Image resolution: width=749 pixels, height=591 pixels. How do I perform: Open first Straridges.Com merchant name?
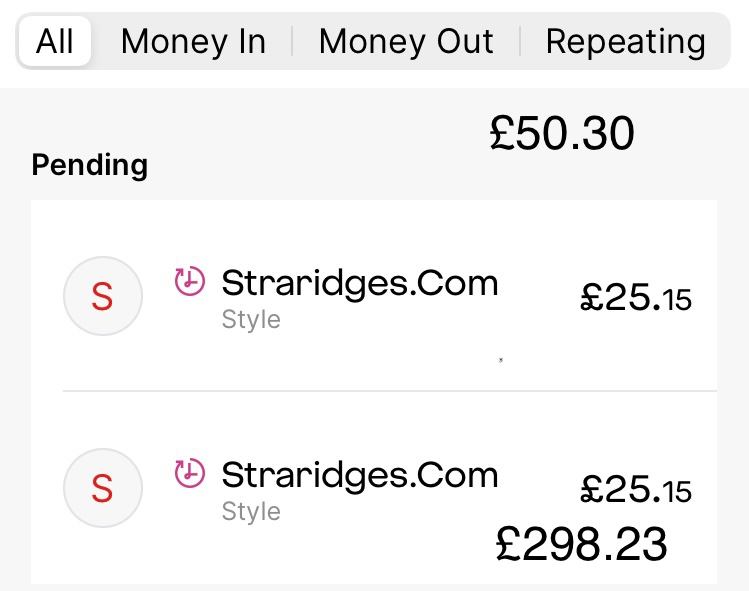(x=360, y=283)
